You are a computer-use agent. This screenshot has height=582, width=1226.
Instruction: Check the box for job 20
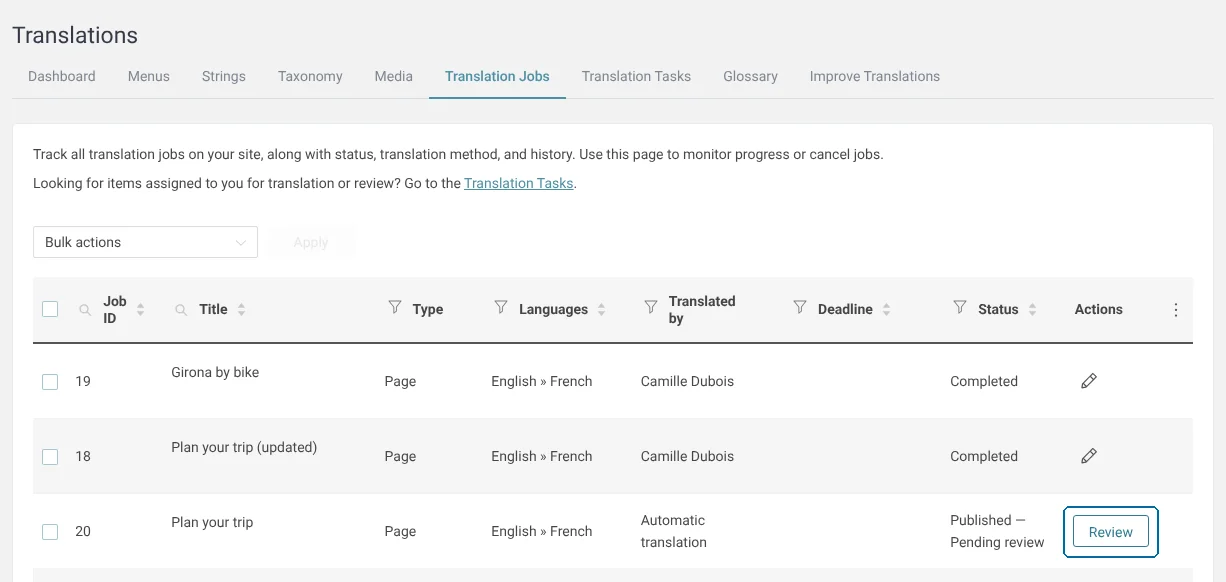click(x=50, y=532)
